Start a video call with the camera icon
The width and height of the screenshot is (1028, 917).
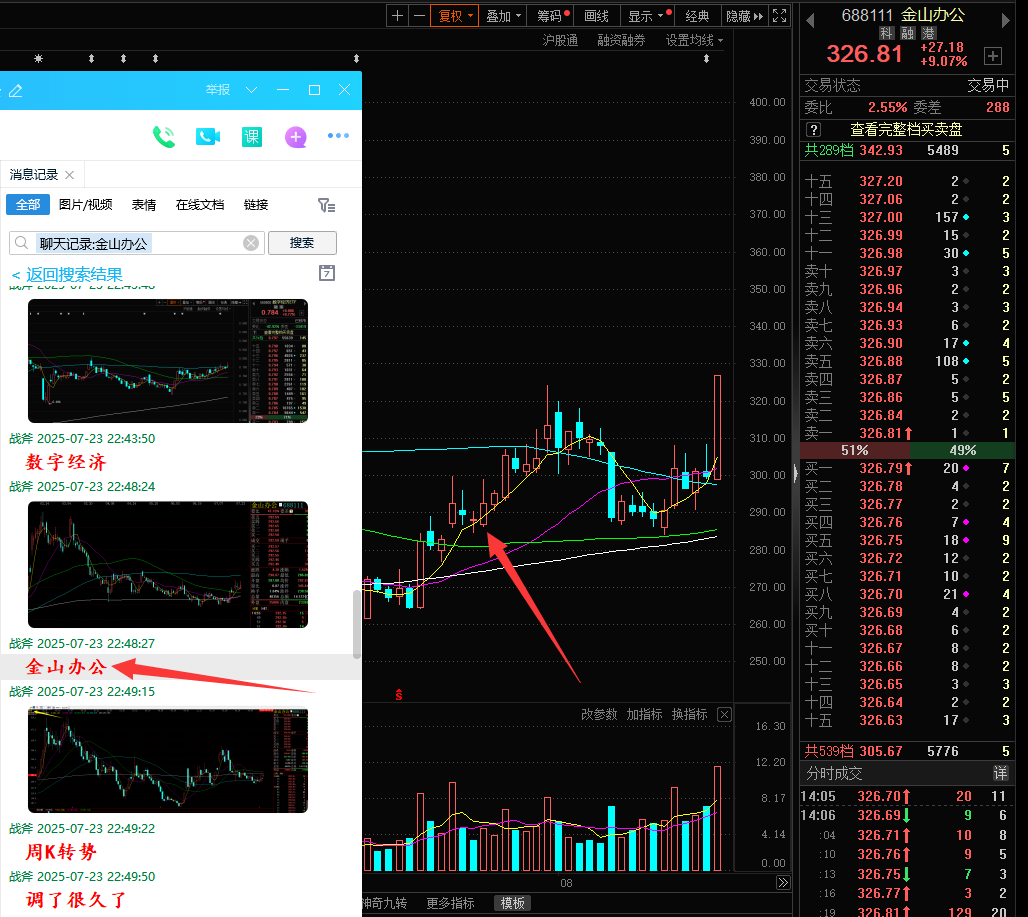[x=208, y=136]
